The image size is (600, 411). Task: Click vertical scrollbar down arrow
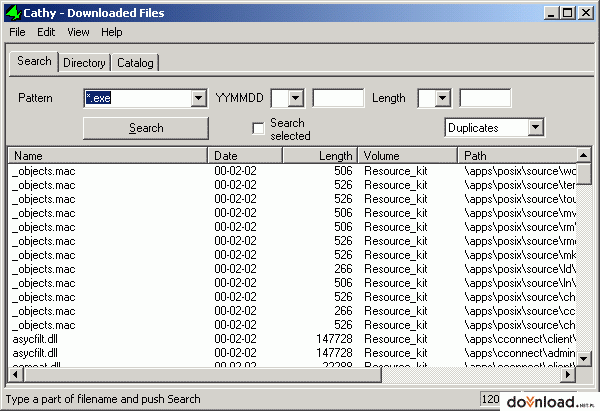(584, 359)
